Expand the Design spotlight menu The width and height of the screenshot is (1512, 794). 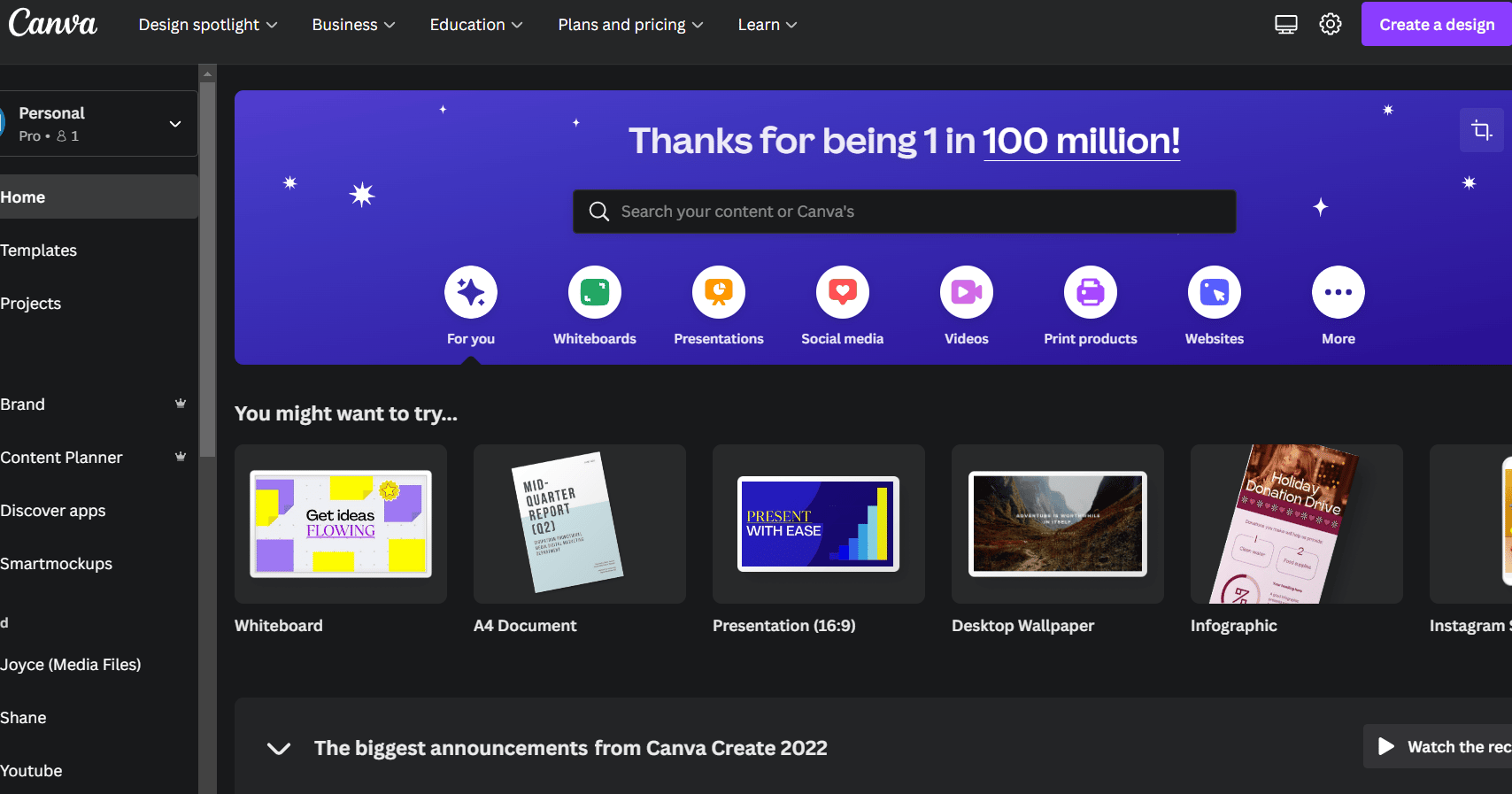point(208,25)
